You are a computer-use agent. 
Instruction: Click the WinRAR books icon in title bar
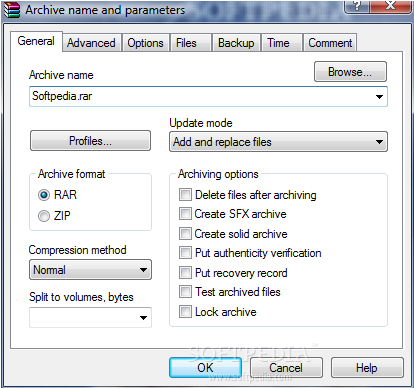12,10
